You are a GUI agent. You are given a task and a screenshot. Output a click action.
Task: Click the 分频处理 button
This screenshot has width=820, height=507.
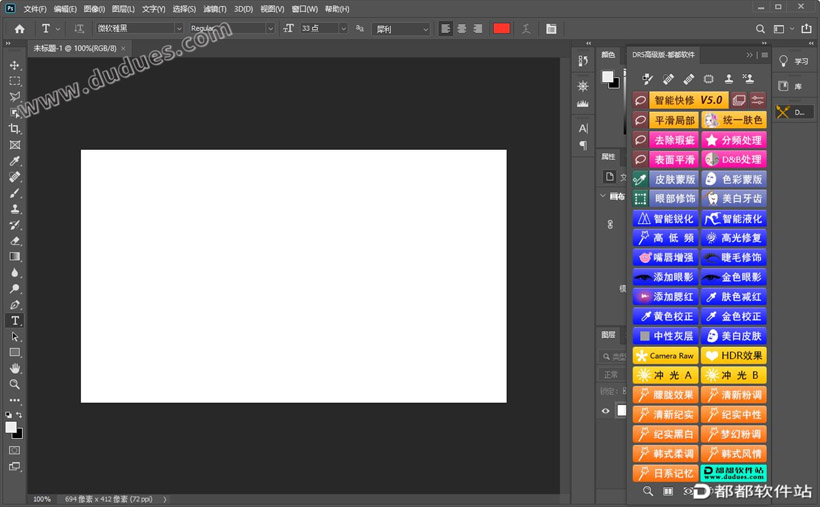(x=734, y=140)
